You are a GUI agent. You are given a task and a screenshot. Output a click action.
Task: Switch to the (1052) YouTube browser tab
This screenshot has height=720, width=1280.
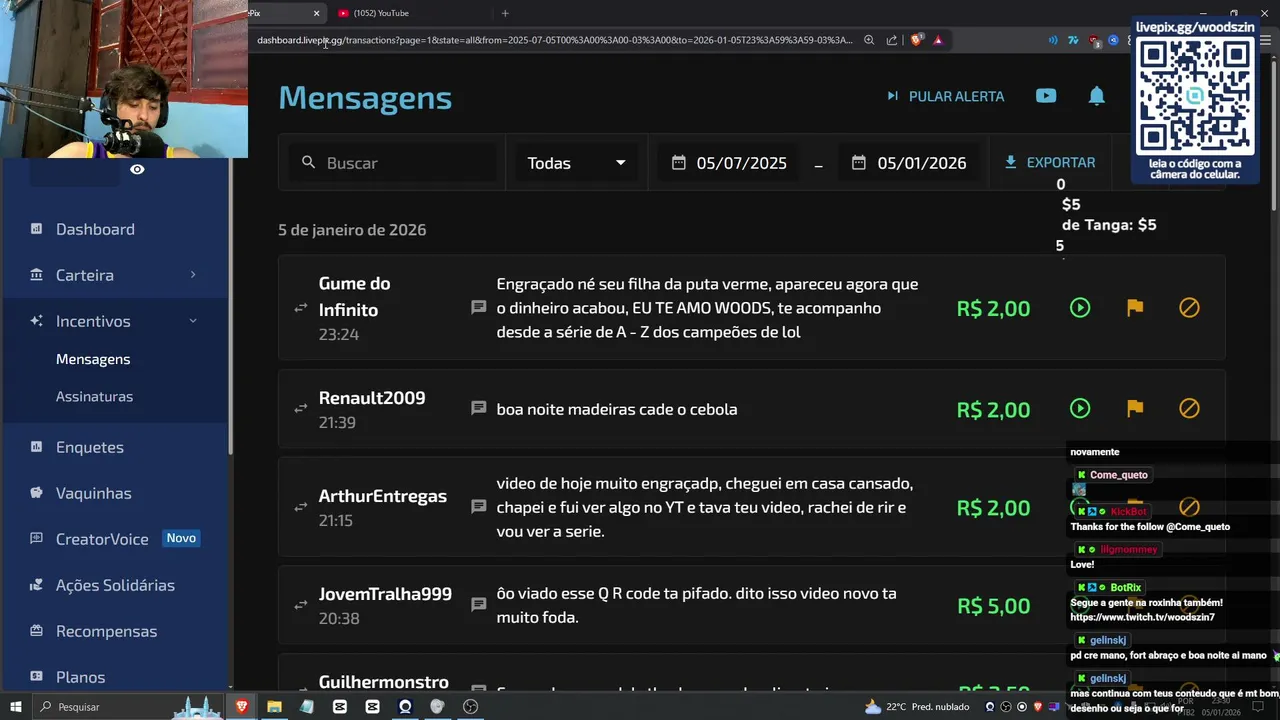click(410, 13)
